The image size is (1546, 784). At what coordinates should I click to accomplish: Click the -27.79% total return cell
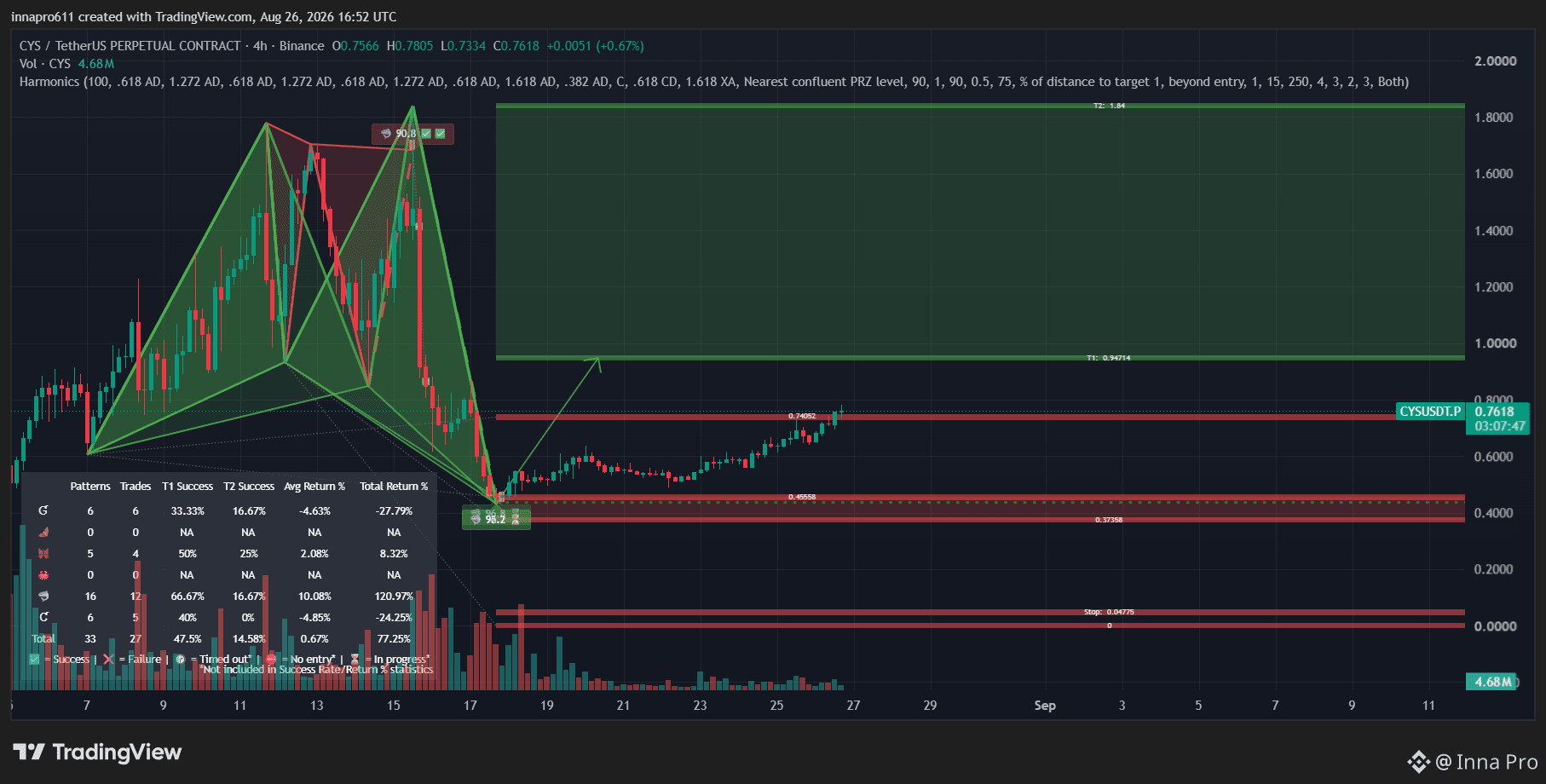(x=394, y=511)
